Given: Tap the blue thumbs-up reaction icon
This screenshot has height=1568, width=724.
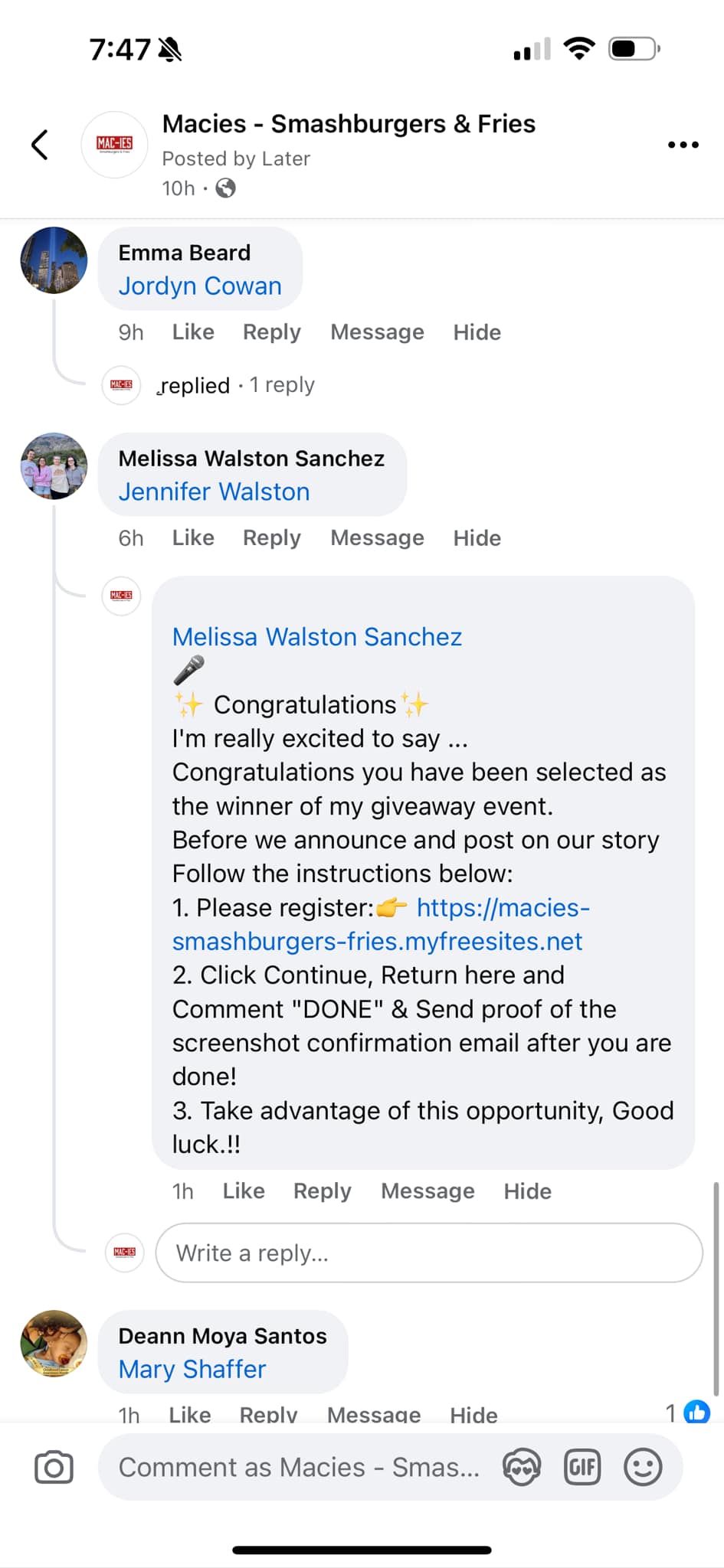Looking at the screenshot, I should tap(696, 1411).
